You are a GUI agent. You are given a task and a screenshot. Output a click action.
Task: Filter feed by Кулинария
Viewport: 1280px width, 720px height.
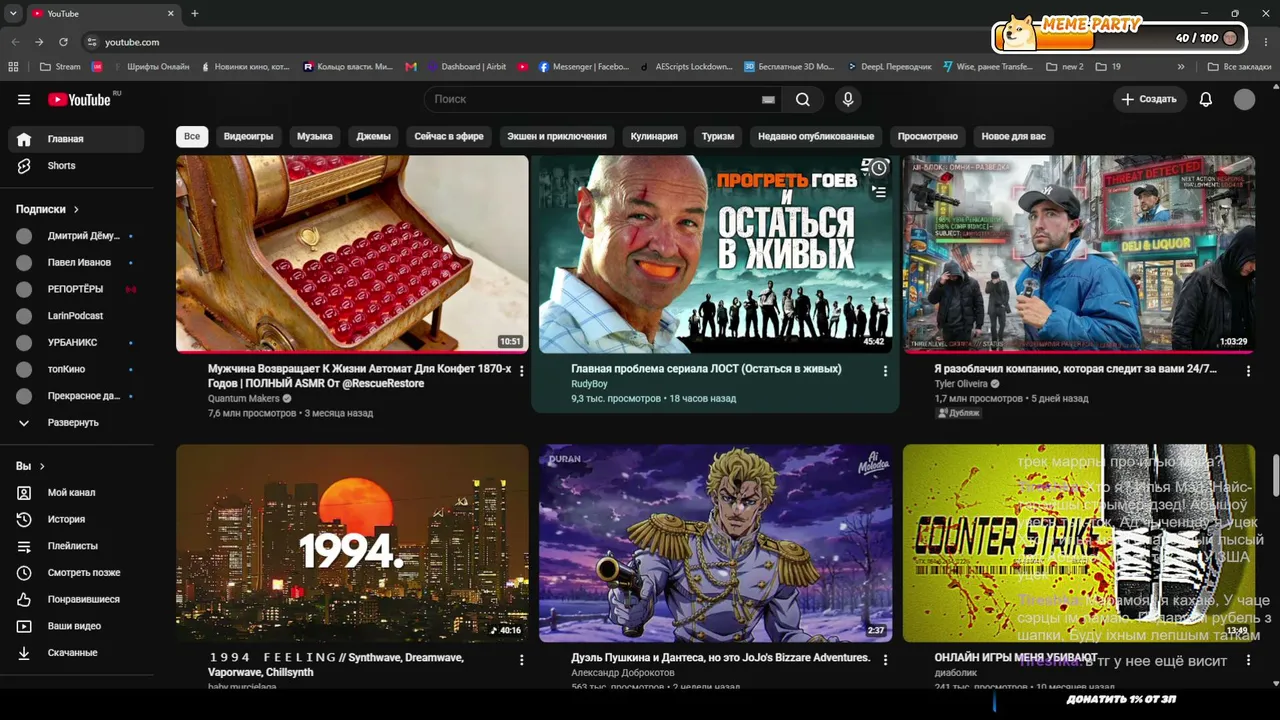(x=654, y=136)
